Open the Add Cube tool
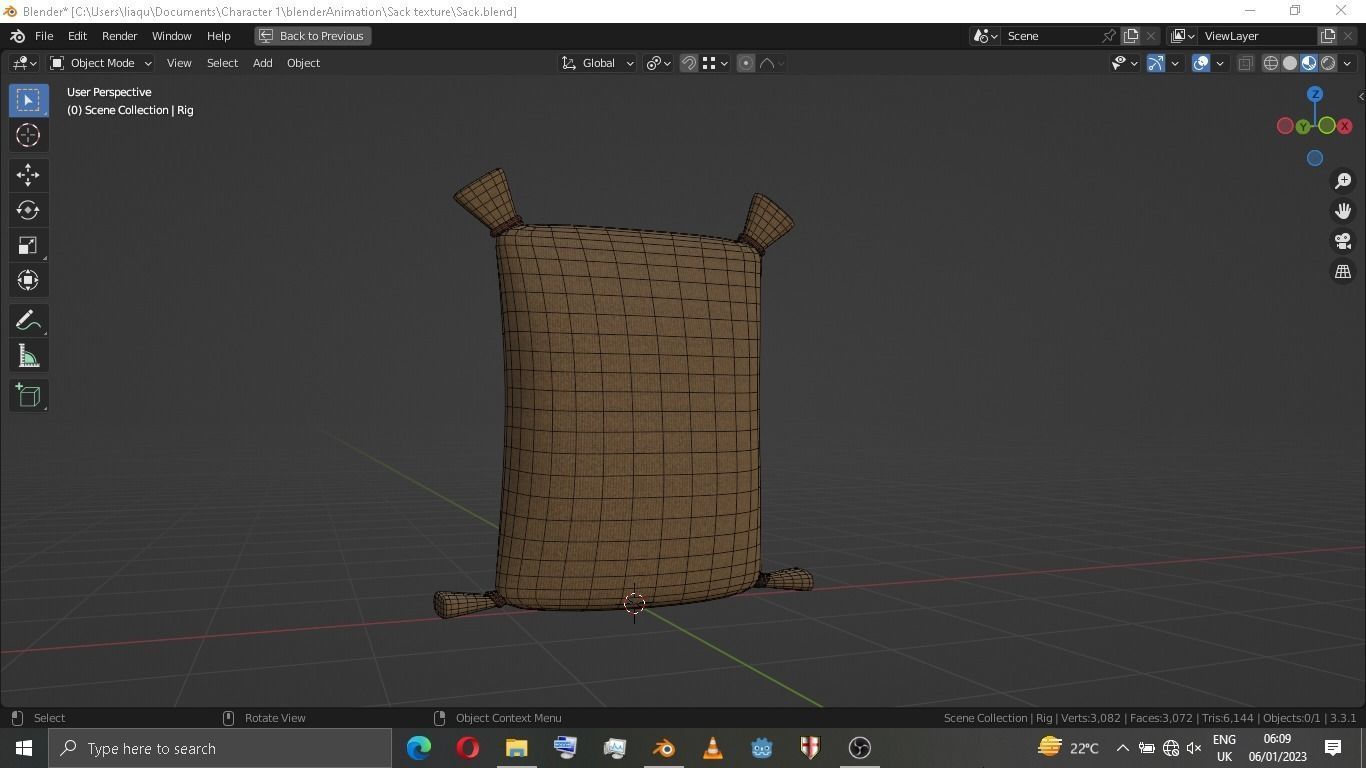This screenshot has height=768, width=1366. [27, 395]
